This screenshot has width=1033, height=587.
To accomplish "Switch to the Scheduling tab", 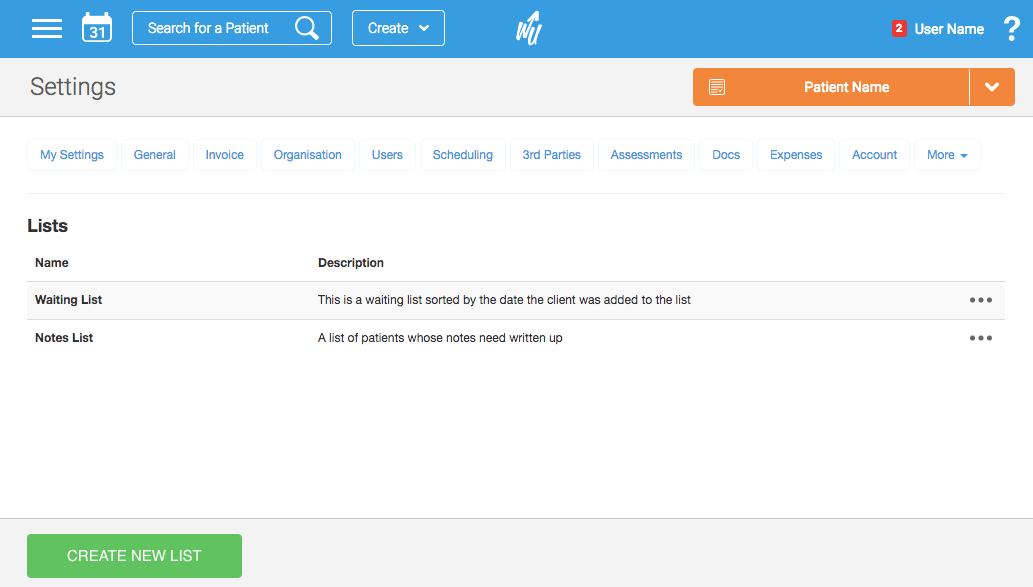I will pos(462,155).
